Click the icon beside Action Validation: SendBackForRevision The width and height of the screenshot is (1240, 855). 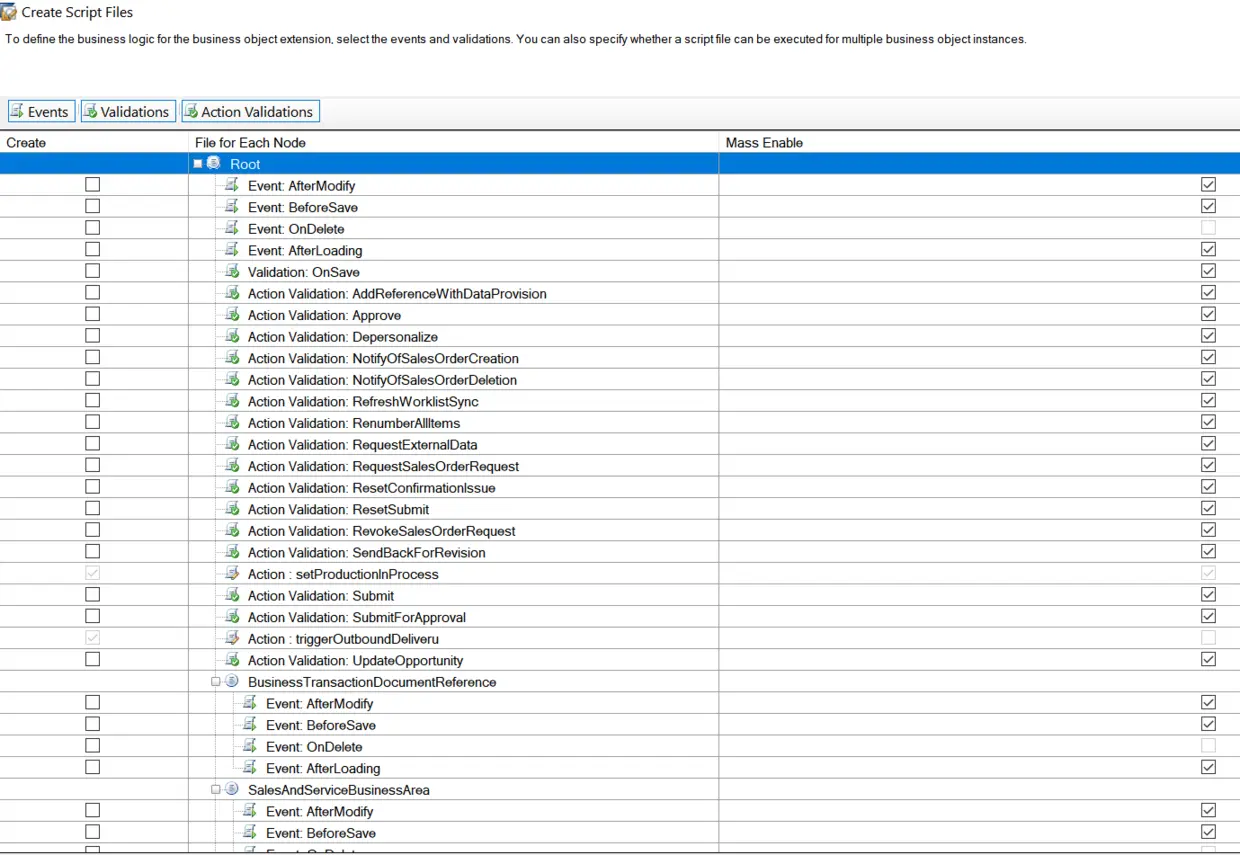(232, 552)
